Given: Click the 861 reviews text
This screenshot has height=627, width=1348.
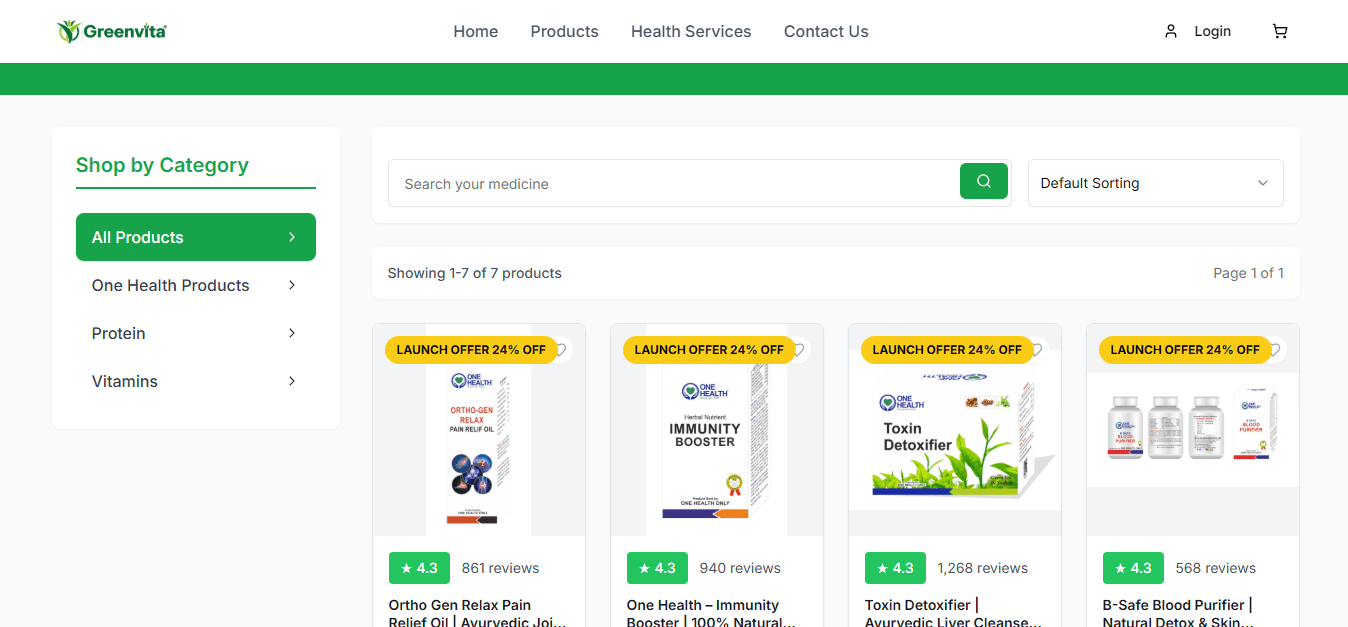Looking at the screenshot, I should (x=500, y=568).
